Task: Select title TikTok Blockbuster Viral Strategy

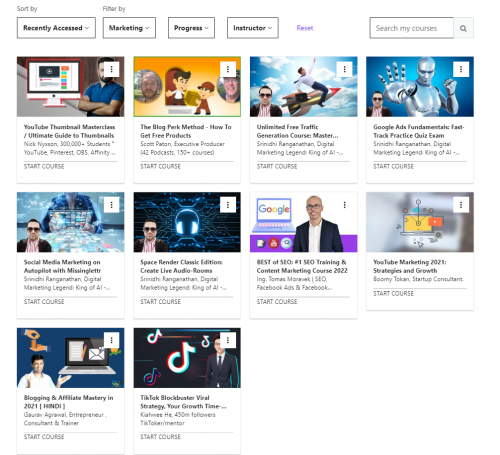Action: (183, 402)
